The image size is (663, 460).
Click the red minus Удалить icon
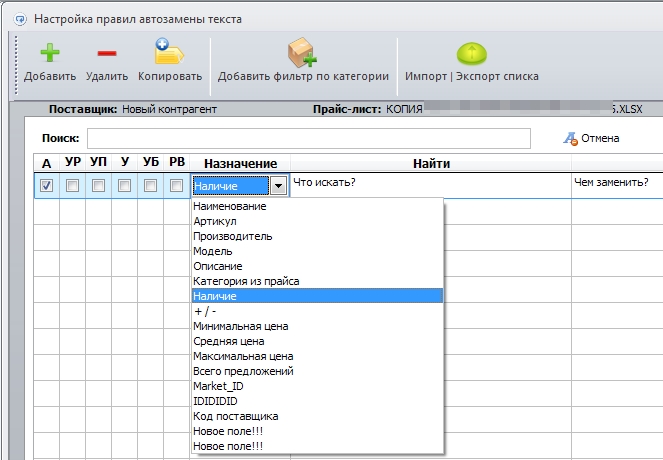(107, 53)
